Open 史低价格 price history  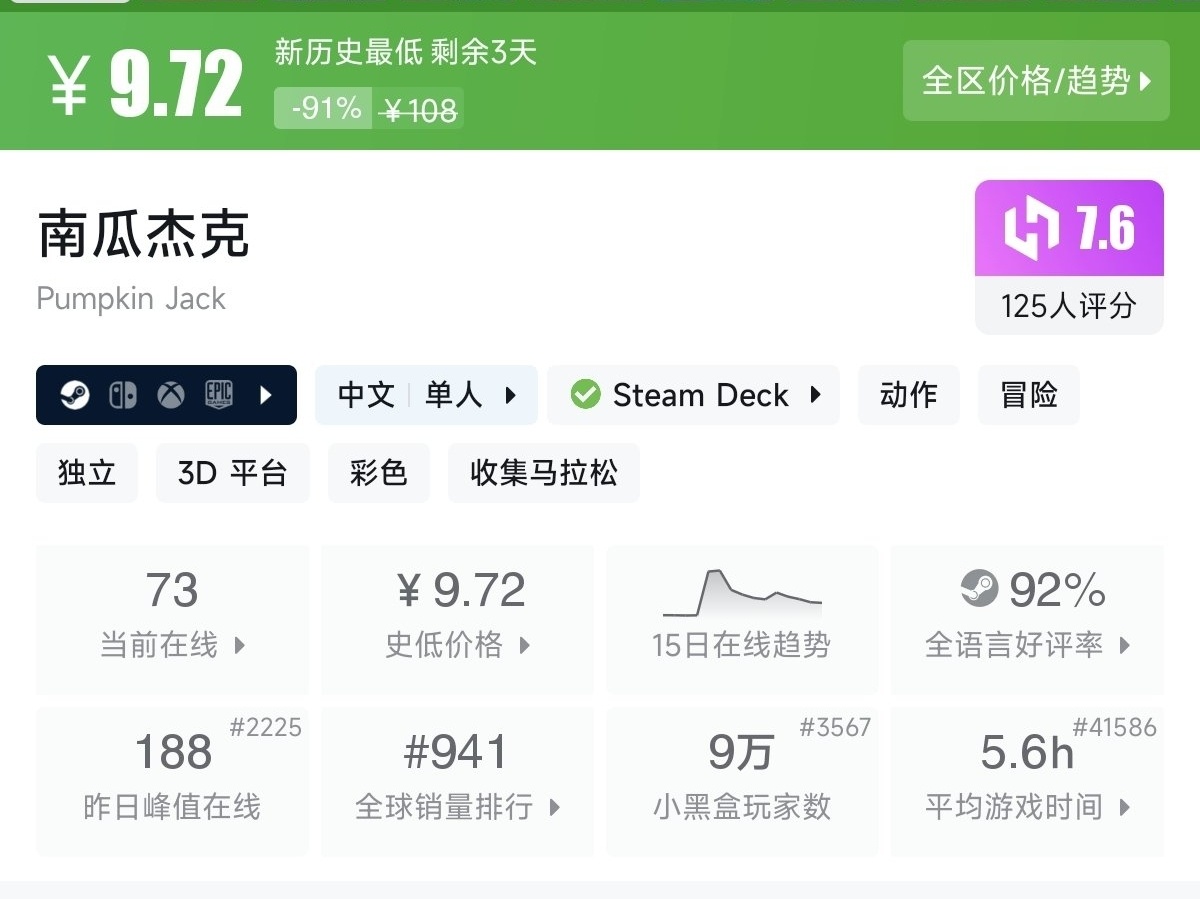(x=458, y=618)
